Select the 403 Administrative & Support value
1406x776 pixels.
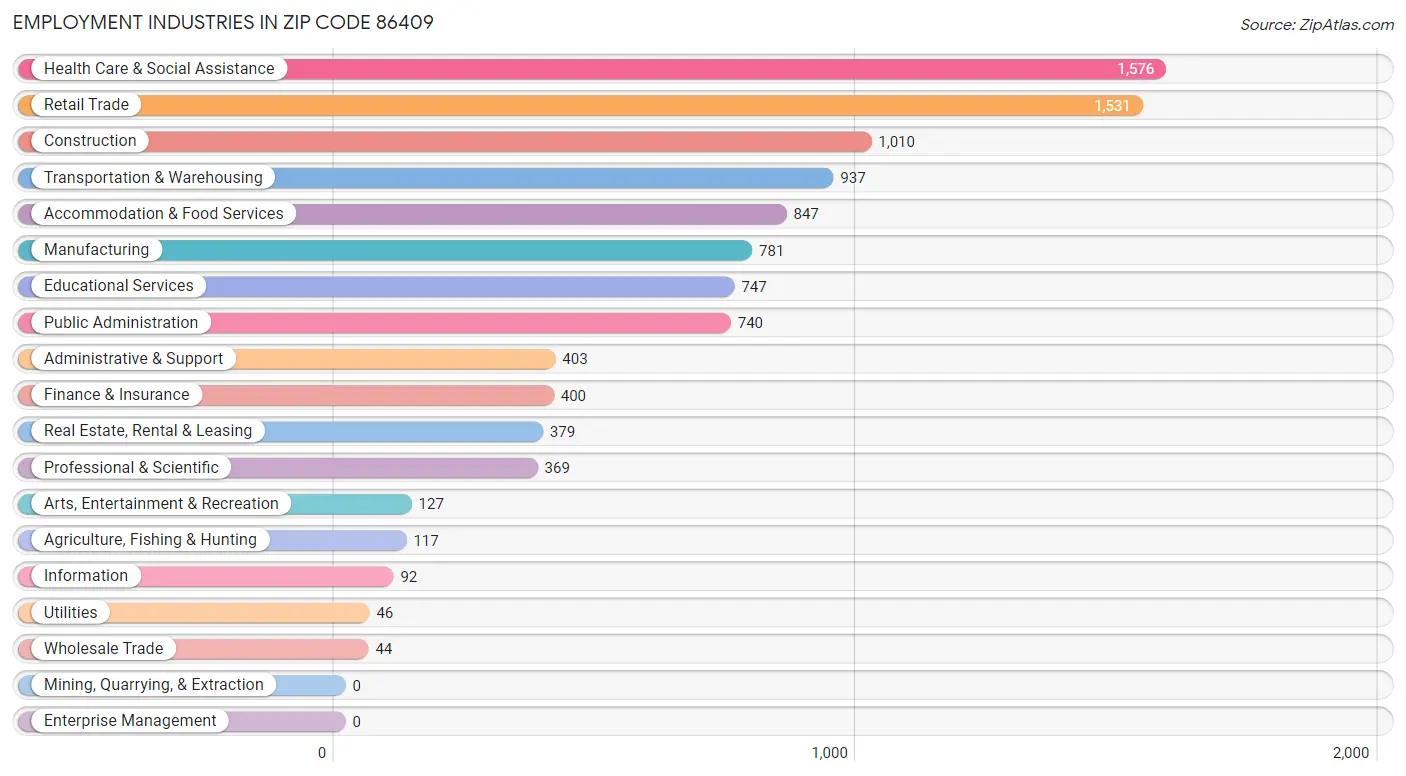575,359
